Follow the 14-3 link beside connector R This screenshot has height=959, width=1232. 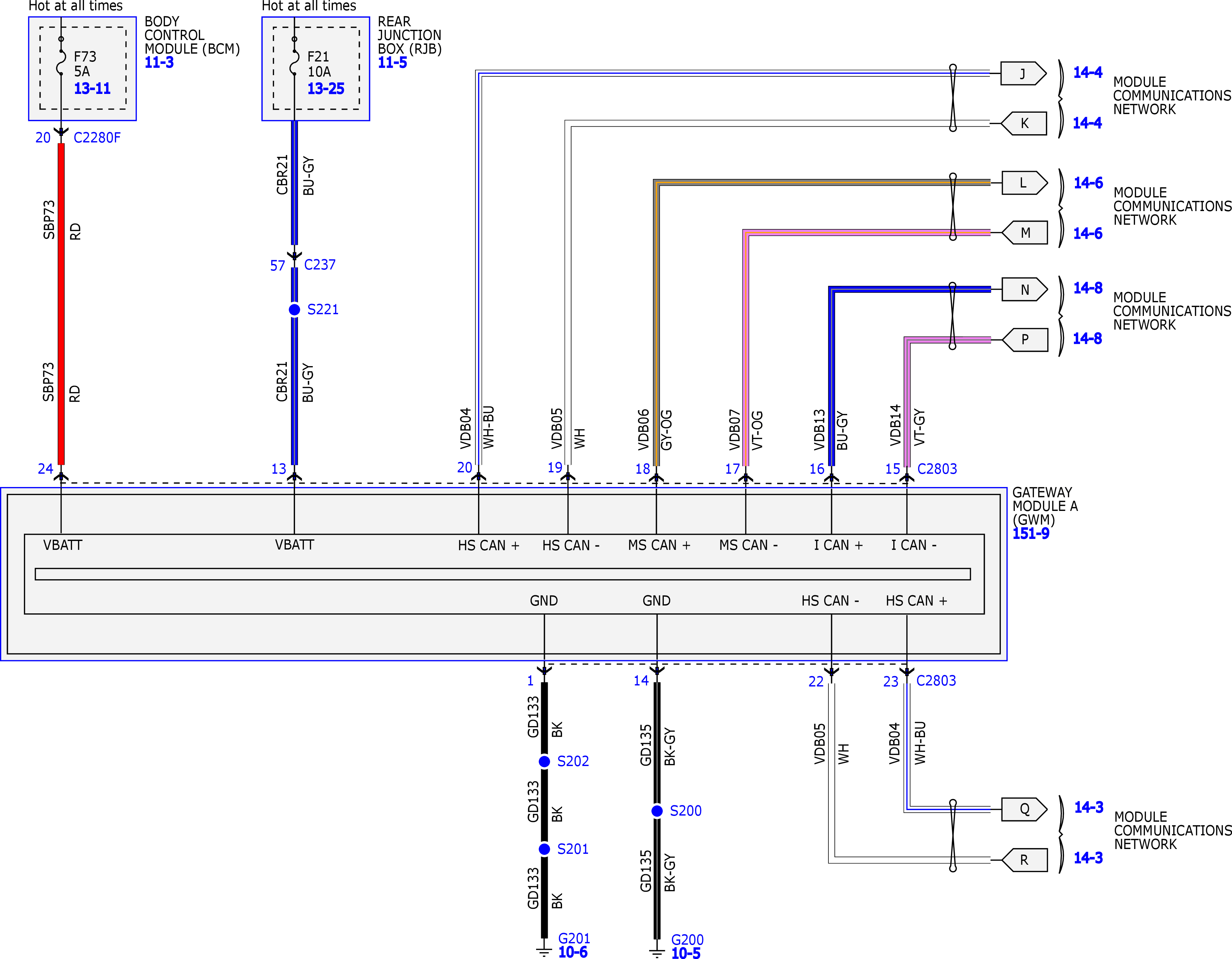(1088, 858)
